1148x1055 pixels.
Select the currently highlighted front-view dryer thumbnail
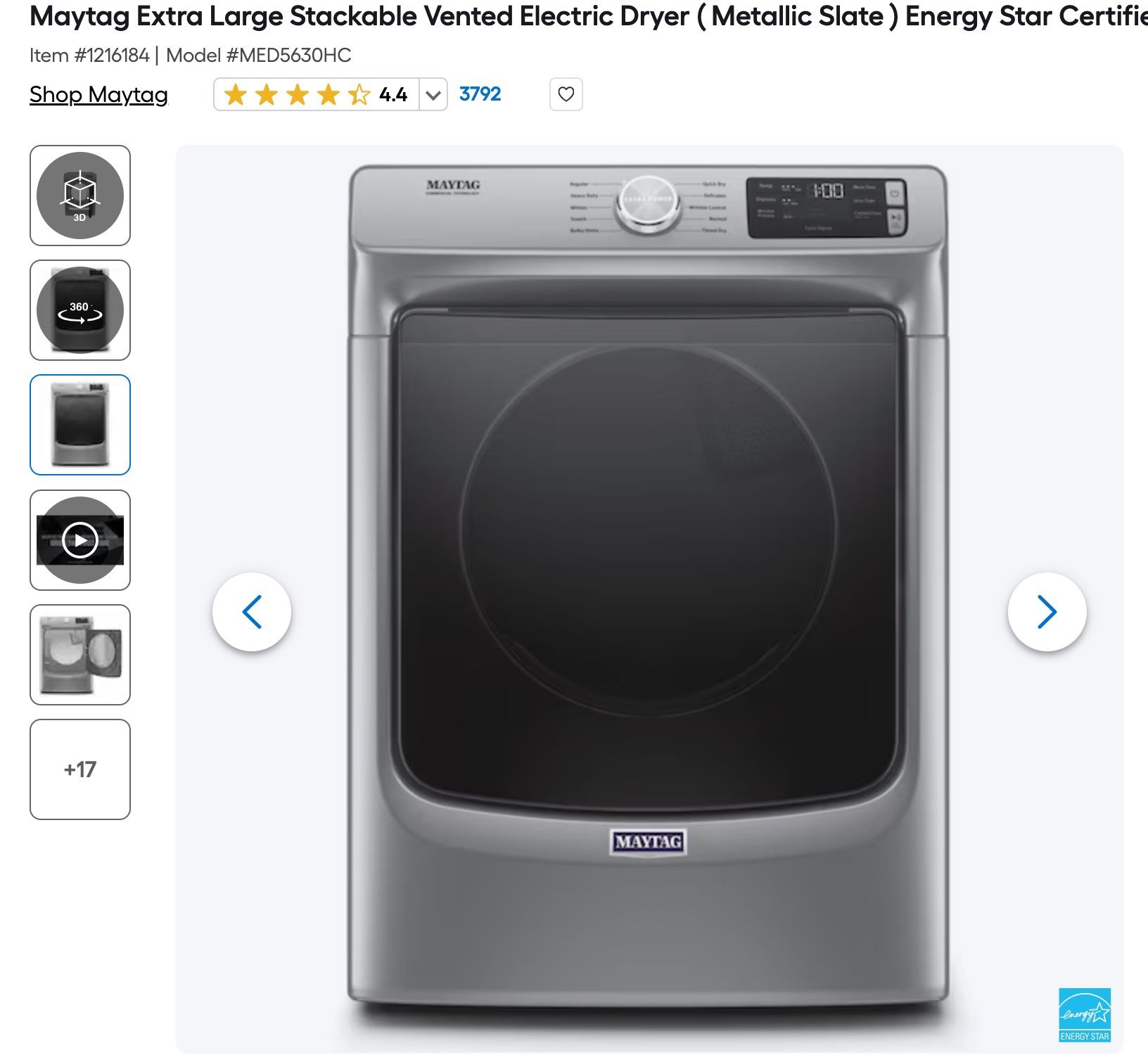pyautogui.click(x=80, y=425)
